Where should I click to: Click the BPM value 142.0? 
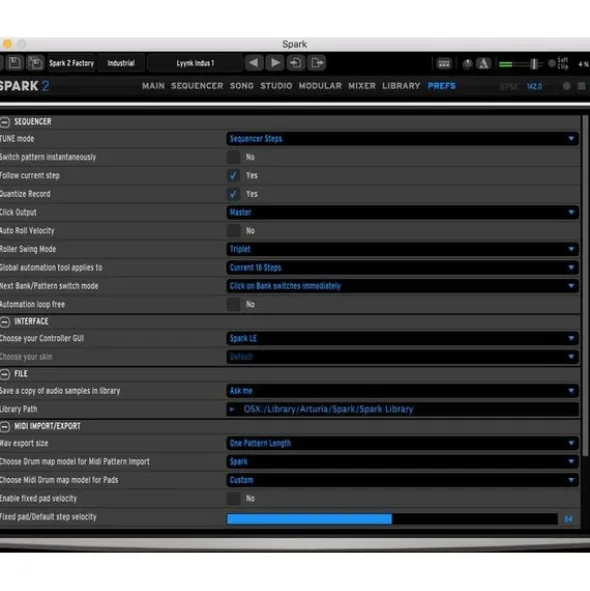pos(534,87)
